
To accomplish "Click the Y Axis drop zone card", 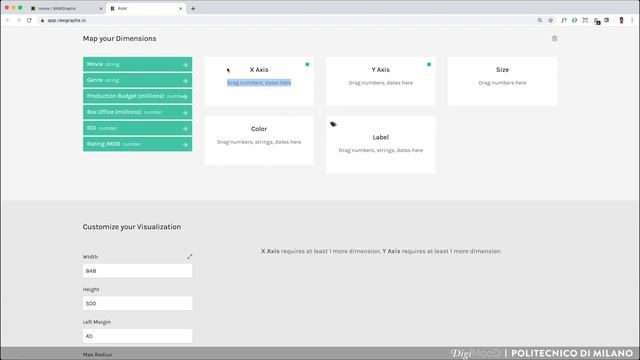I will pyautogui.click(x=381, y=81).
